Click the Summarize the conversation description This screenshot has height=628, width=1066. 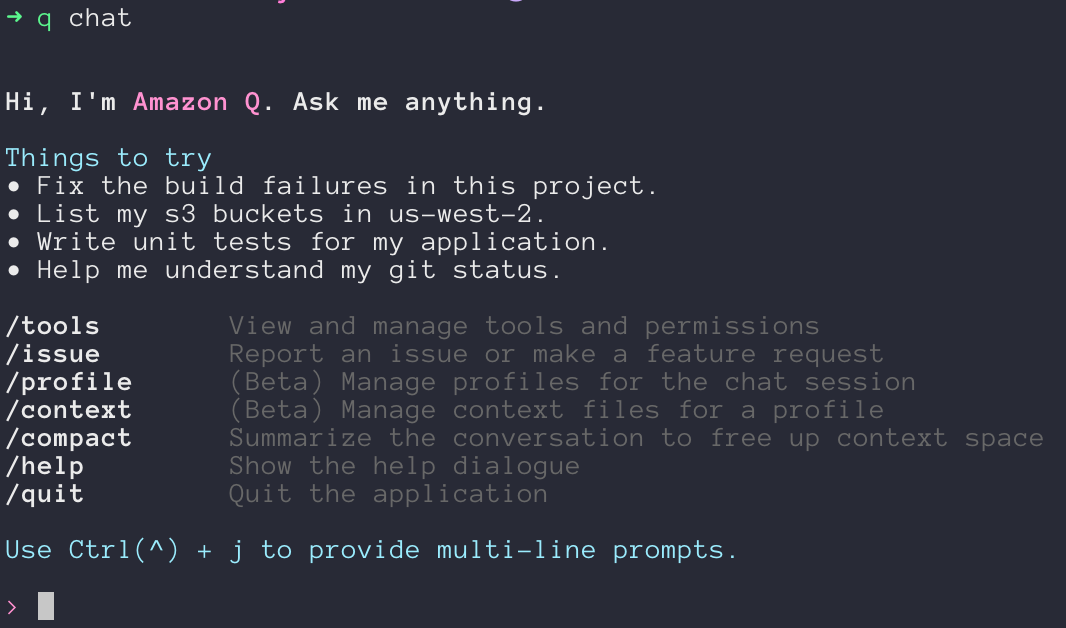(636, 438)
